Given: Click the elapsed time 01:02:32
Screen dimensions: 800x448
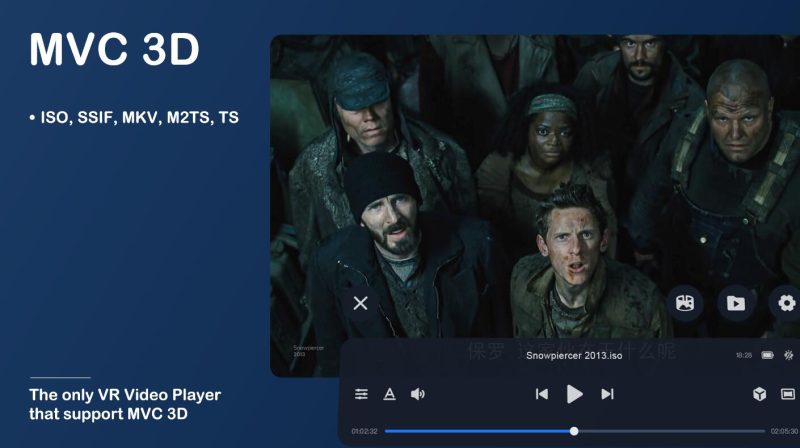Looking at the screenshot, I should (364, 431).
